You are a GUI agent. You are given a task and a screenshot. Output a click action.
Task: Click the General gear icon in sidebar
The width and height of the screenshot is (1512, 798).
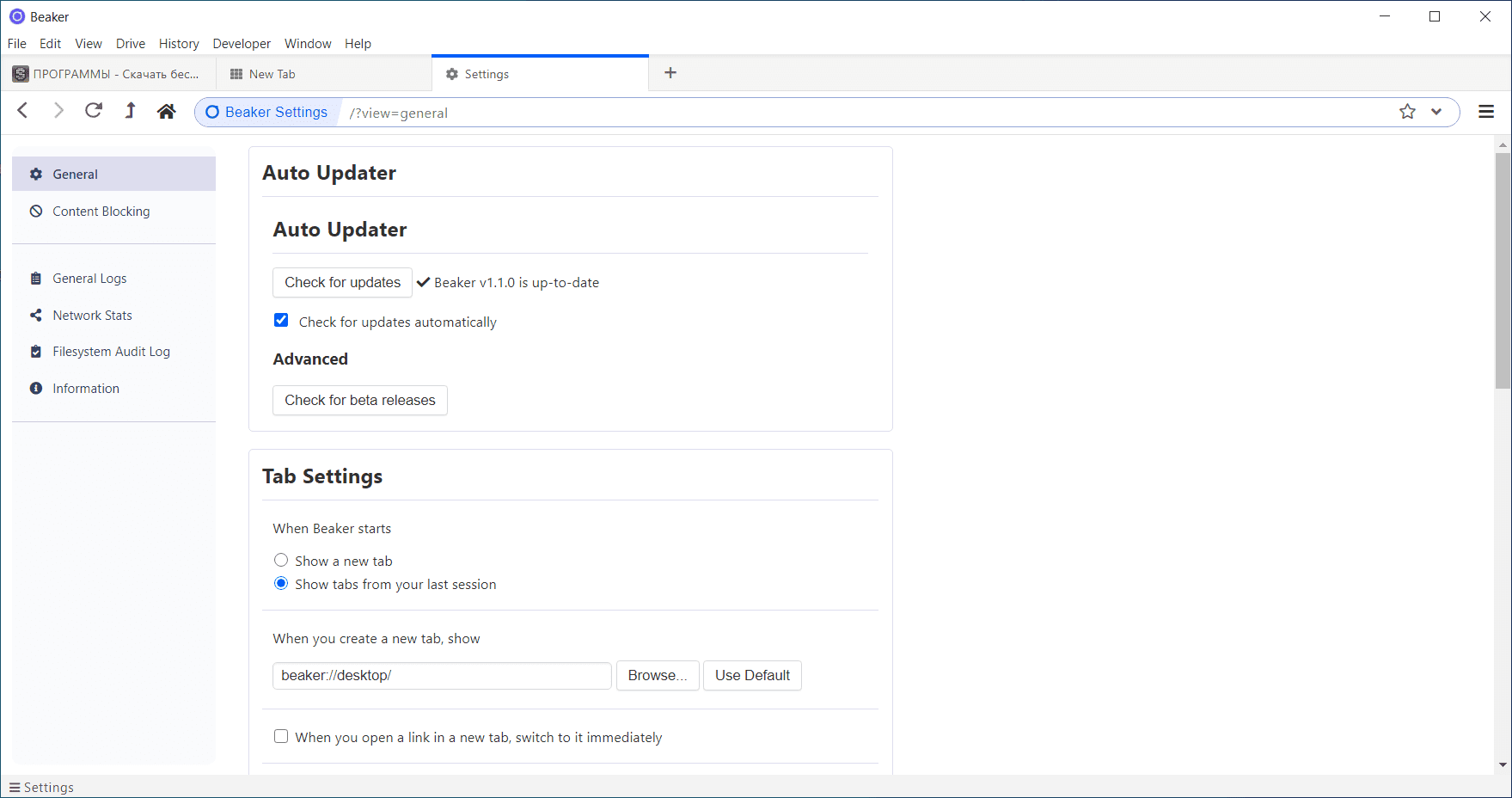[36, 175]
